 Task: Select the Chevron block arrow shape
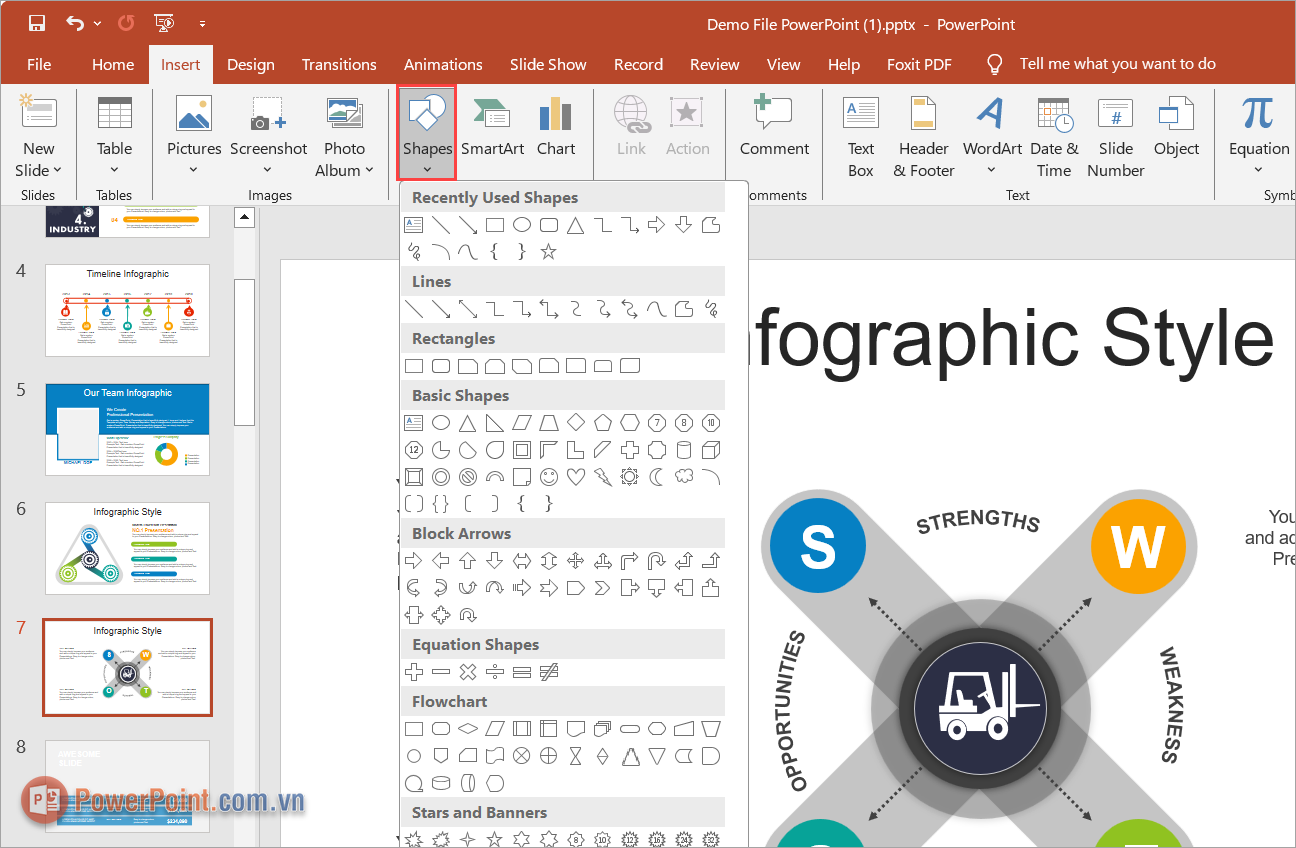click(603, 588)
